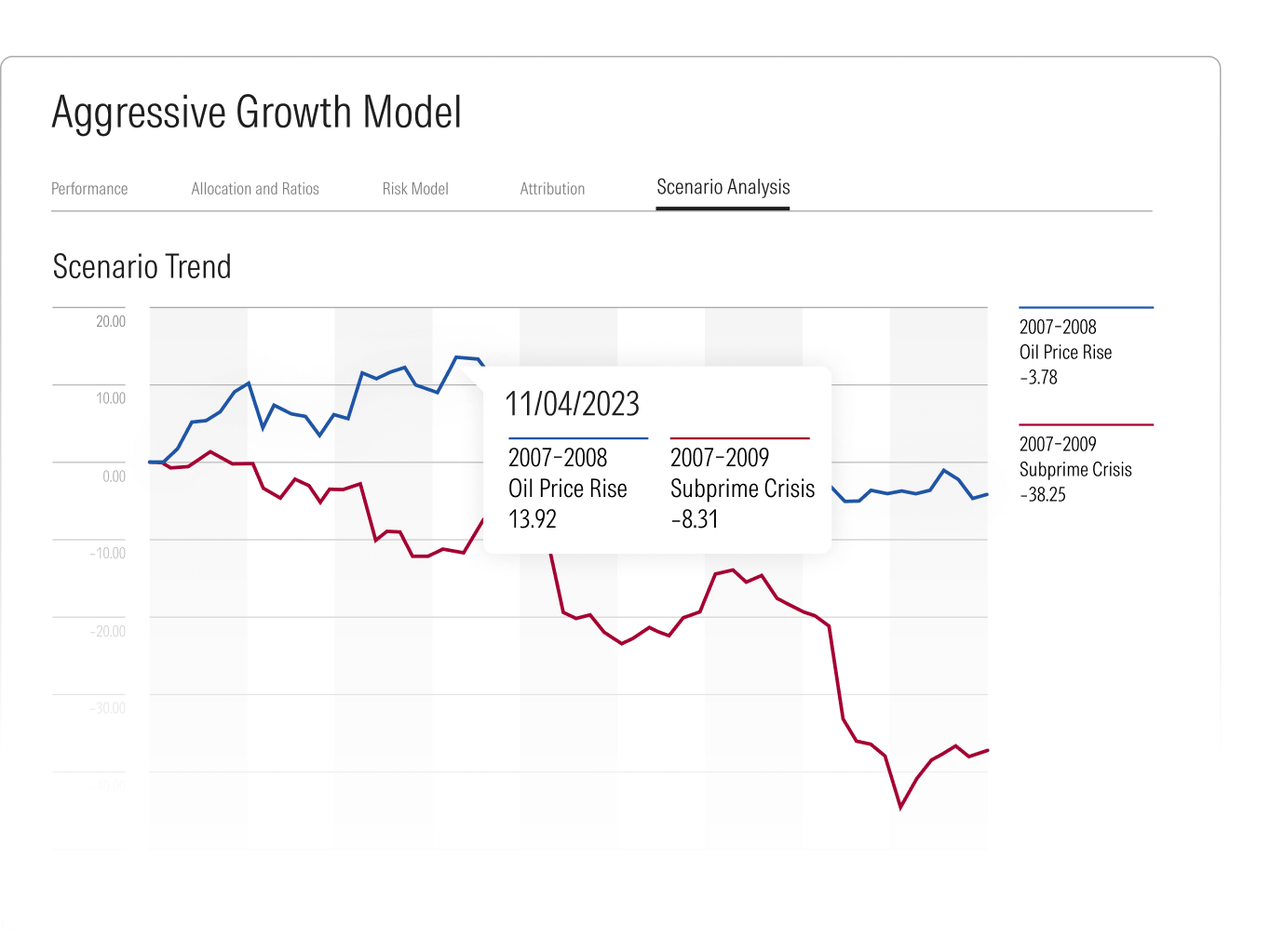Click the -20.00 y-axis label
The height and width of the screenshot is (952, 1270).
[x=108, y=632]
